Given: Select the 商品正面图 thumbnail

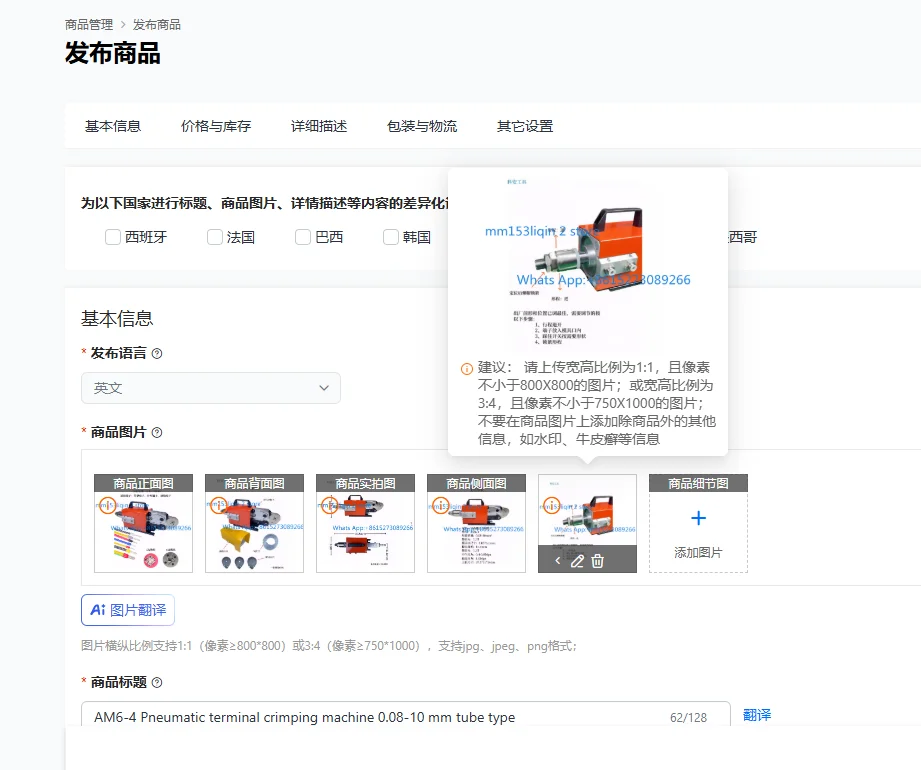Looking at the screenshot, I should click(143, 523).
